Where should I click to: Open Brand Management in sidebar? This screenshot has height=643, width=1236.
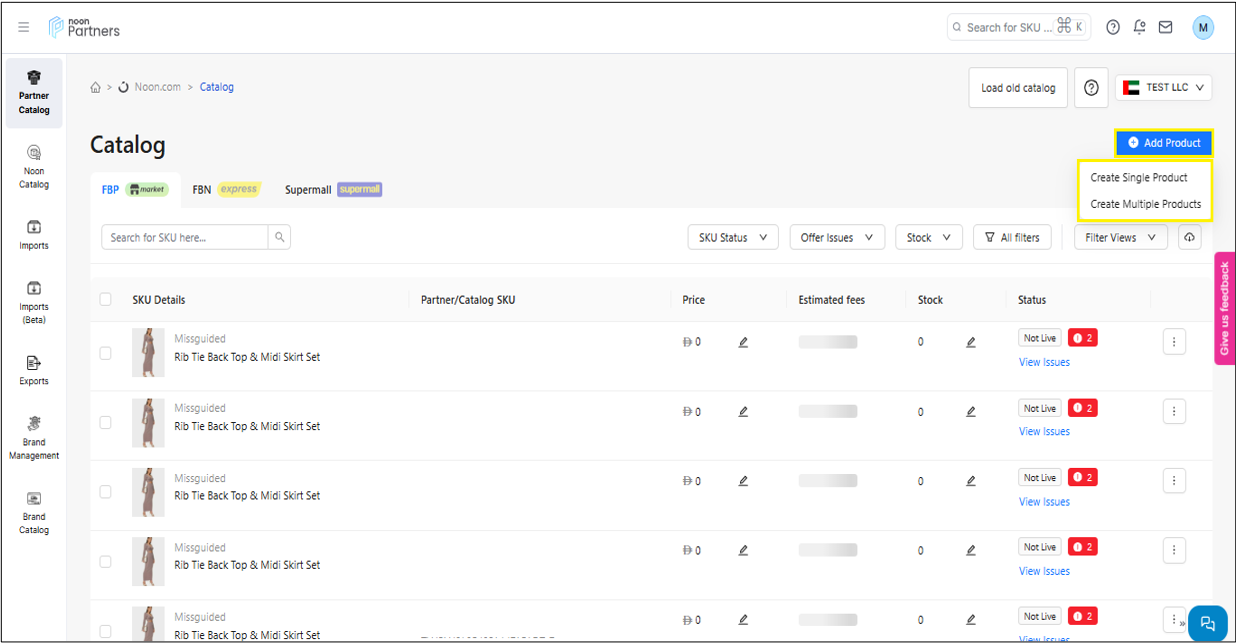(x=34, y=438)
